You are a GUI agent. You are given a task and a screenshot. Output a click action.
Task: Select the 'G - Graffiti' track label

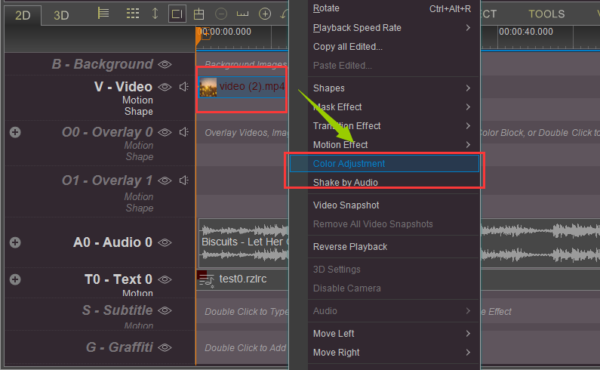119,347
